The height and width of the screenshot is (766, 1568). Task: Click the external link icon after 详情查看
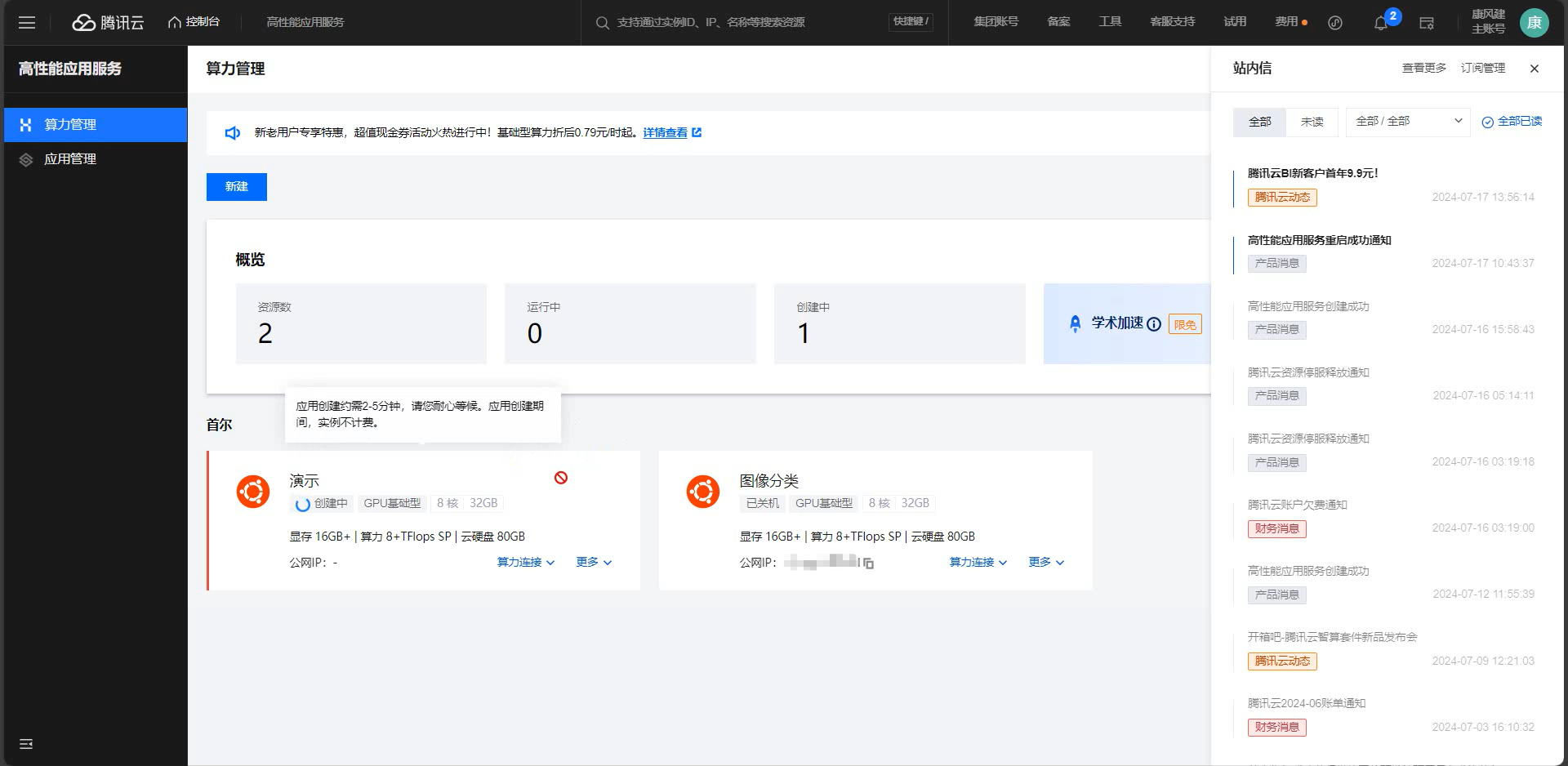click(697, 132)
